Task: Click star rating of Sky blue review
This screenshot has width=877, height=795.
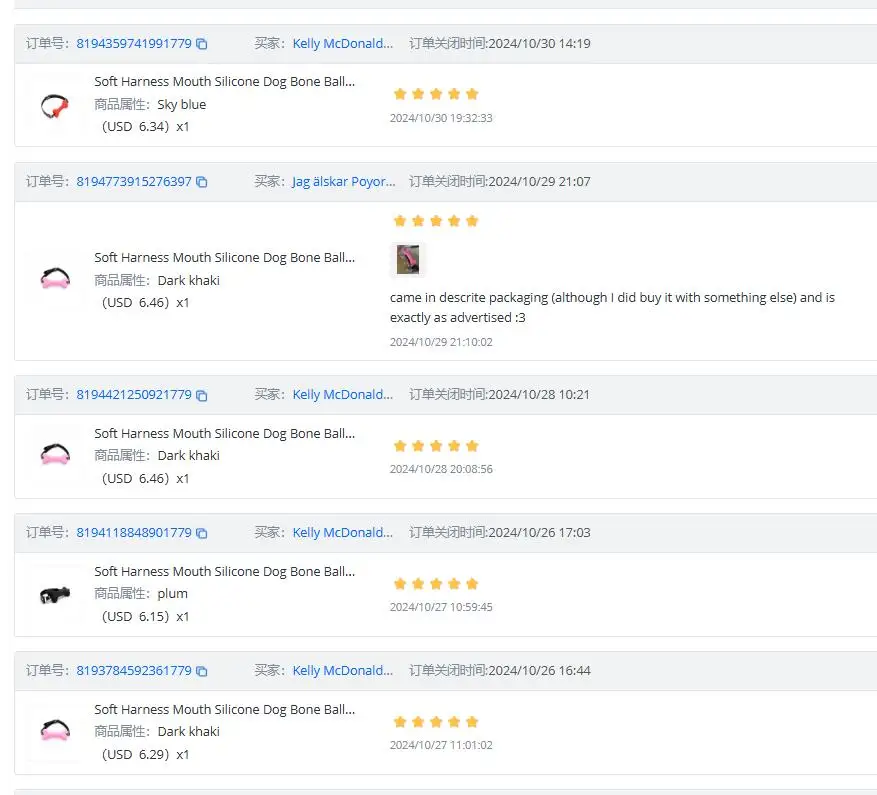Action: coord(436,94)
